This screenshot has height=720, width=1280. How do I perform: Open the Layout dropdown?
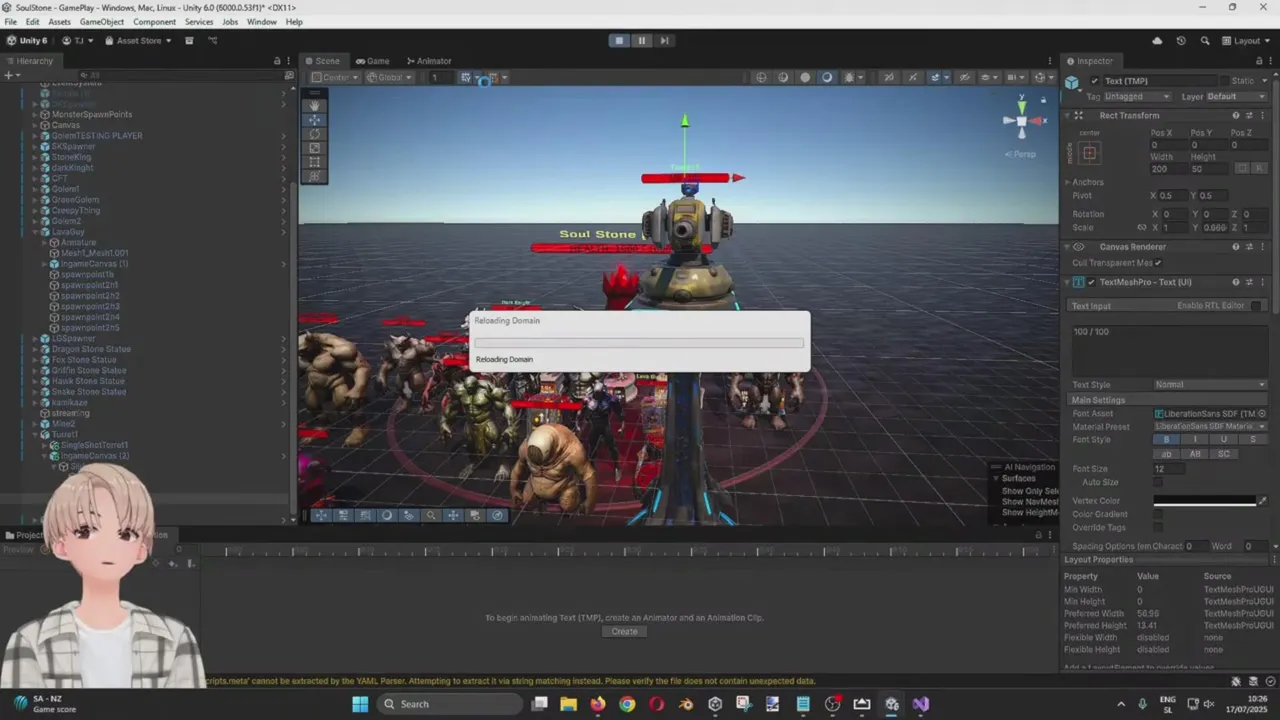[x=1244, y=41]
